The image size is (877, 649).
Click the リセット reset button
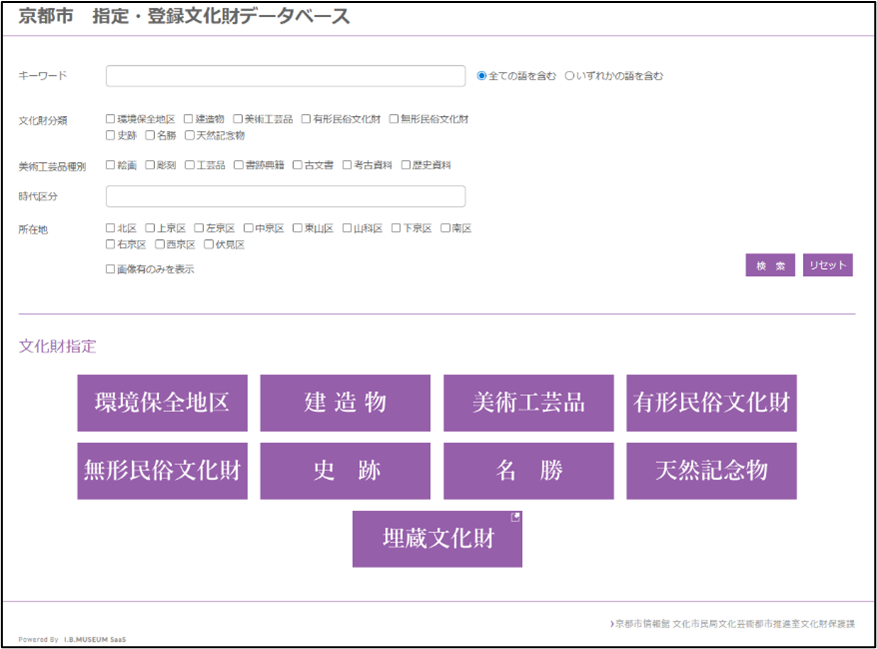click(827, 265)
